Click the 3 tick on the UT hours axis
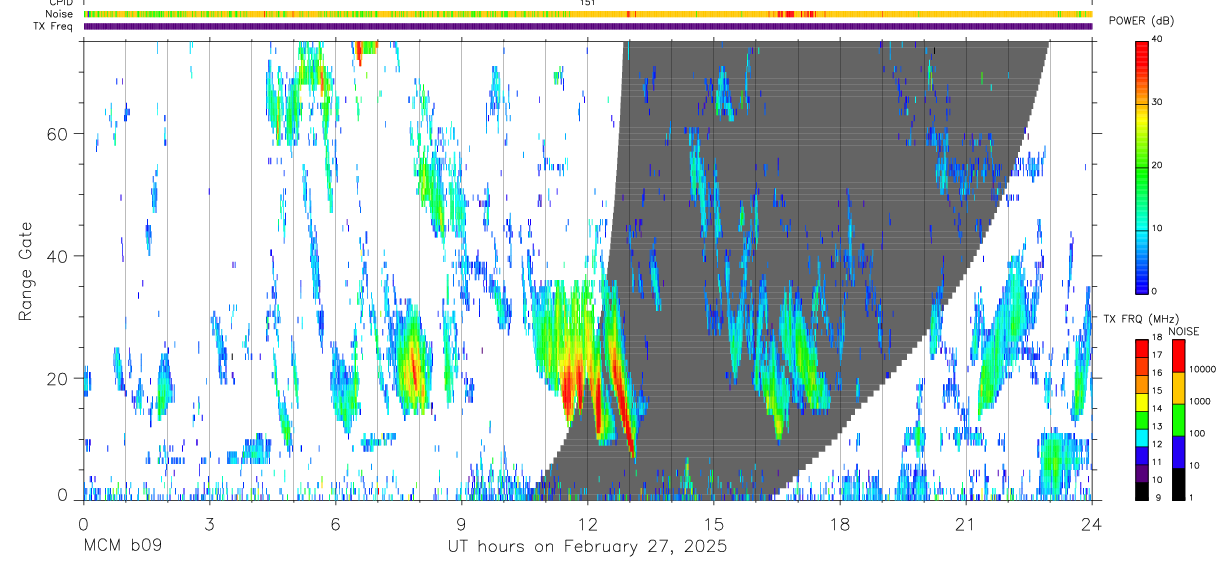The width and height of the screenshot is (1228, 567). pos(209,524)
